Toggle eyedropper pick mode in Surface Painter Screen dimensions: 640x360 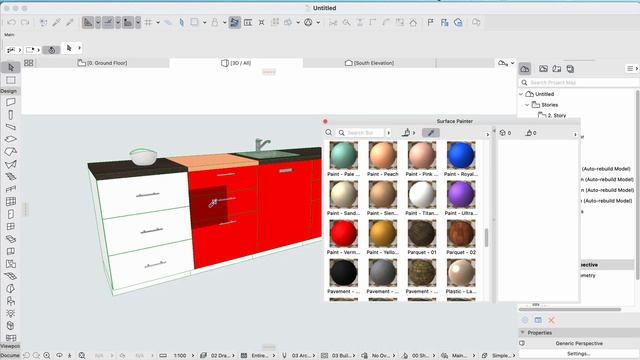point(431,133)
